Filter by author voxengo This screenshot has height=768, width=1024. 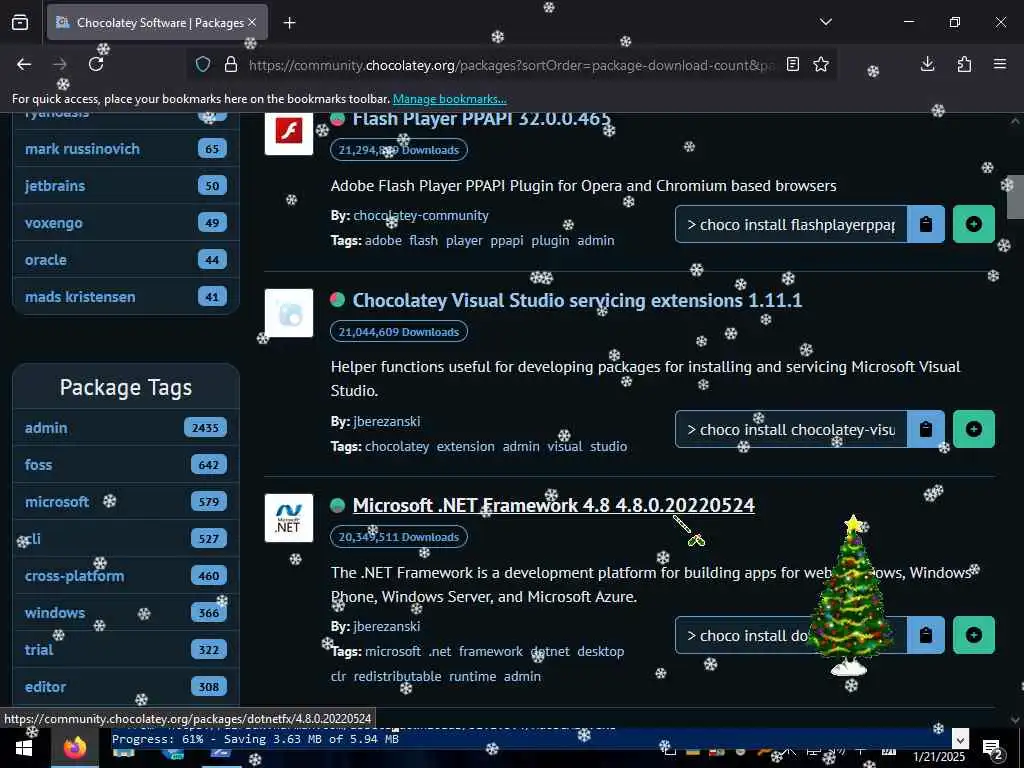[x=54, y=223]
